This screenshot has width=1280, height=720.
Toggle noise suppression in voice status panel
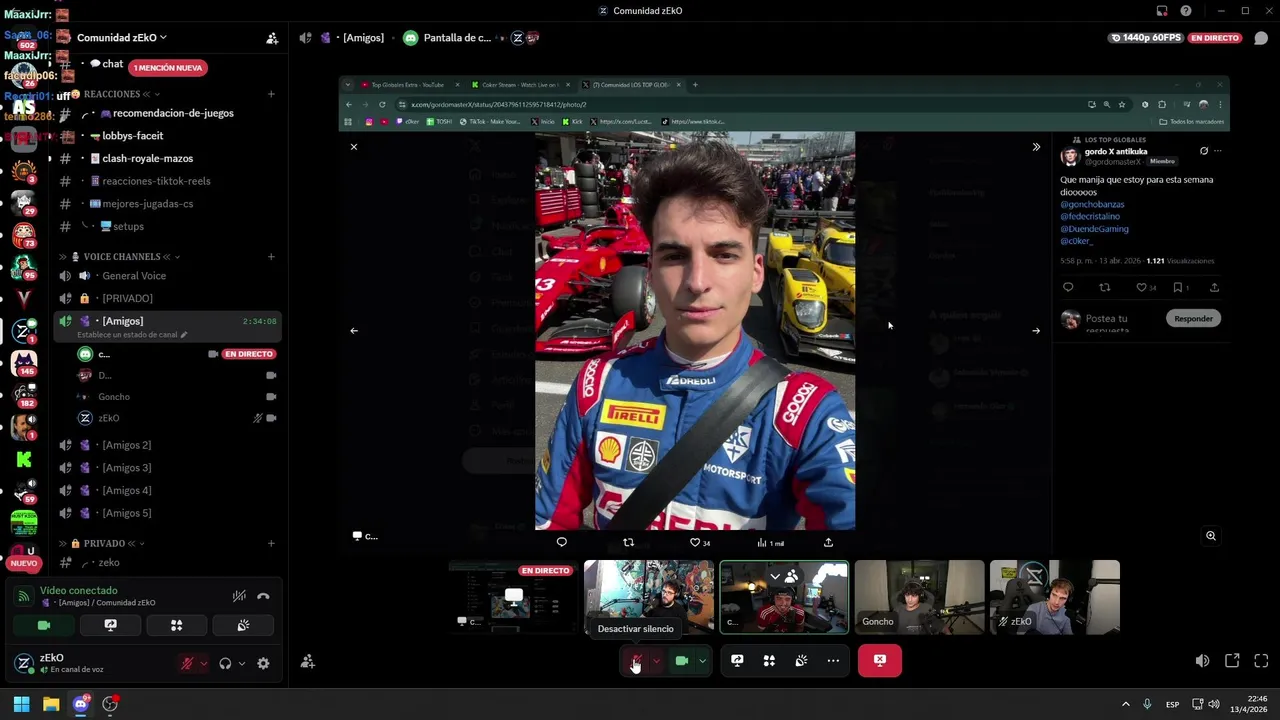pos(239,596)
